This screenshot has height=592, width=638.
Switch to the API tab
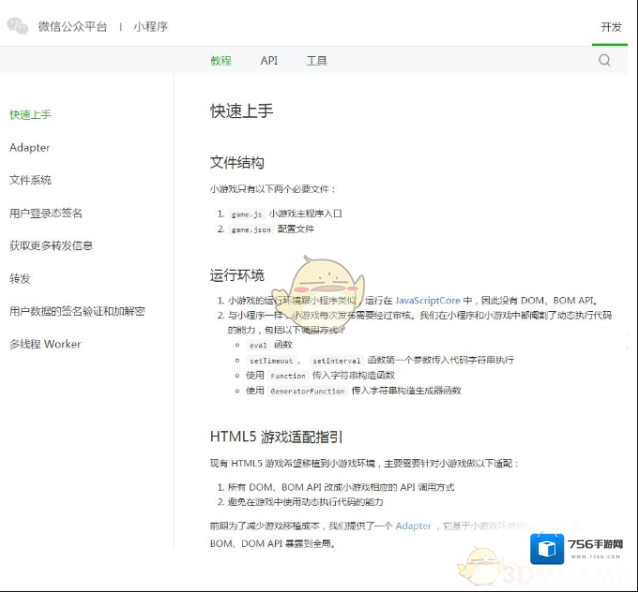269,61
